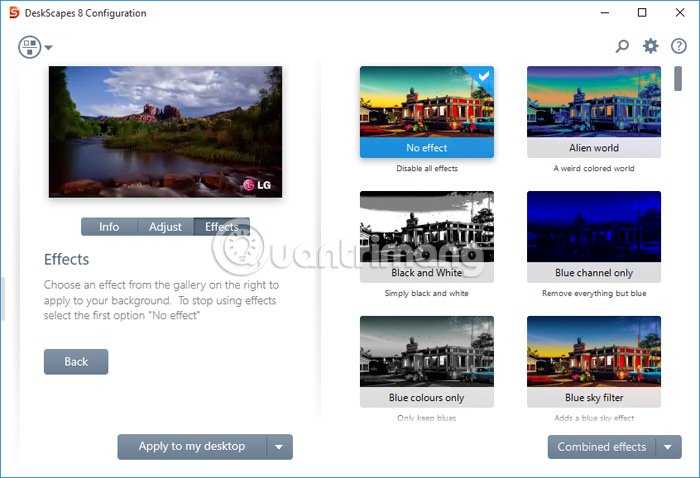Expand the Combined effects dropdown arrow
Screen dimensions: 700x478
click(669, 447)
